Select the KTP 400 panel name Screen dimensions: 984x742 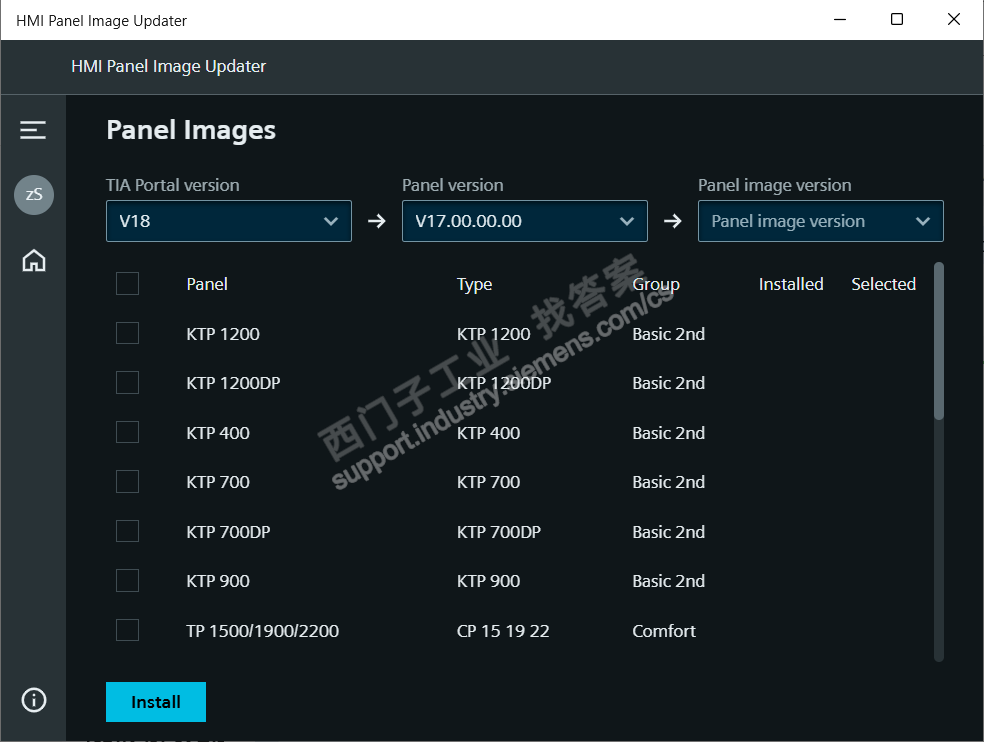click(x=218, y=433)
